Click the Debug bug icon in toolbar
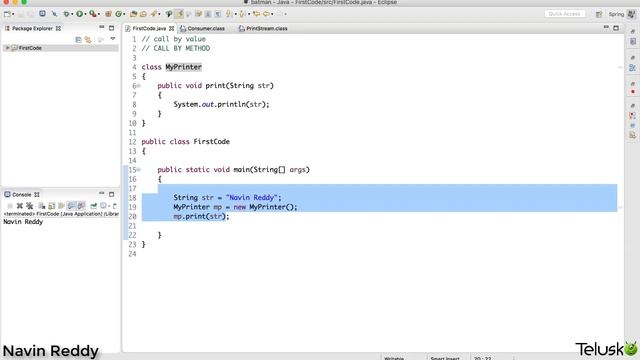The image size is (640, 360). pos(66,14)
